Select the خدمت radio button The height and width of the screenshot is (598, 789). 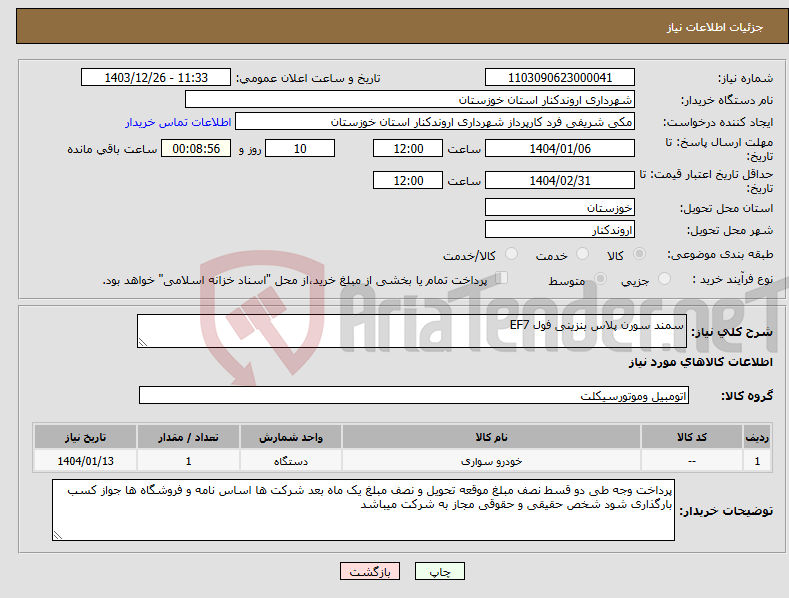click(582, 254)
